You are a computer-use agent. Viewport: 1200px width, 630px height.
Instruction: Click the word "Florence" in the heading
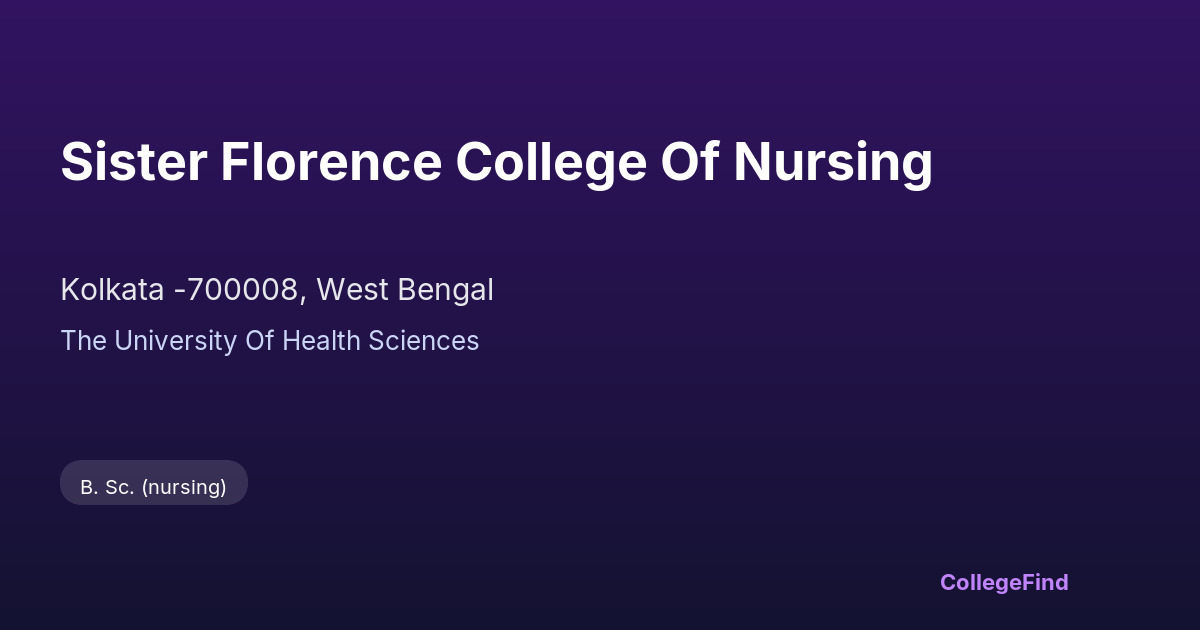(330, 162)
